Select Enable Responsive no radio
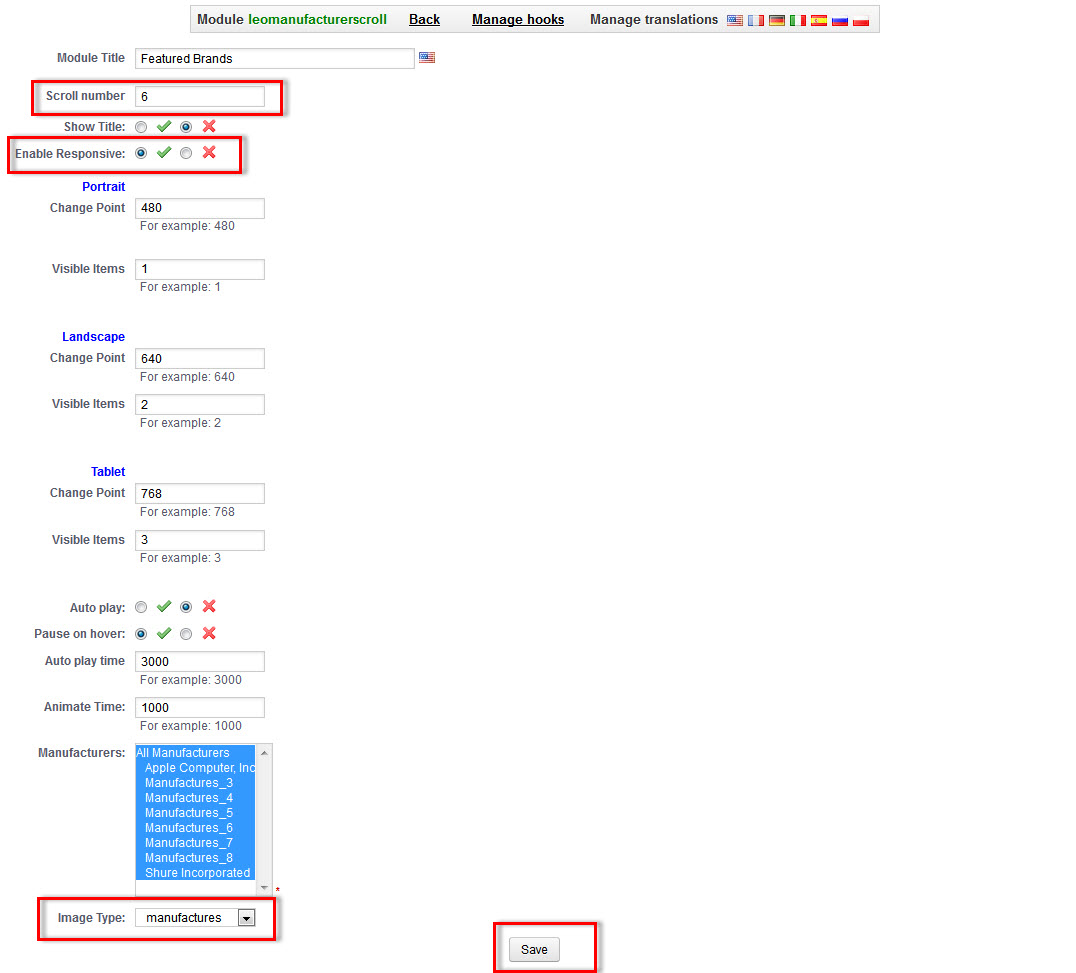The width and height of the screenshot is (1076, 973). [186, 153]
